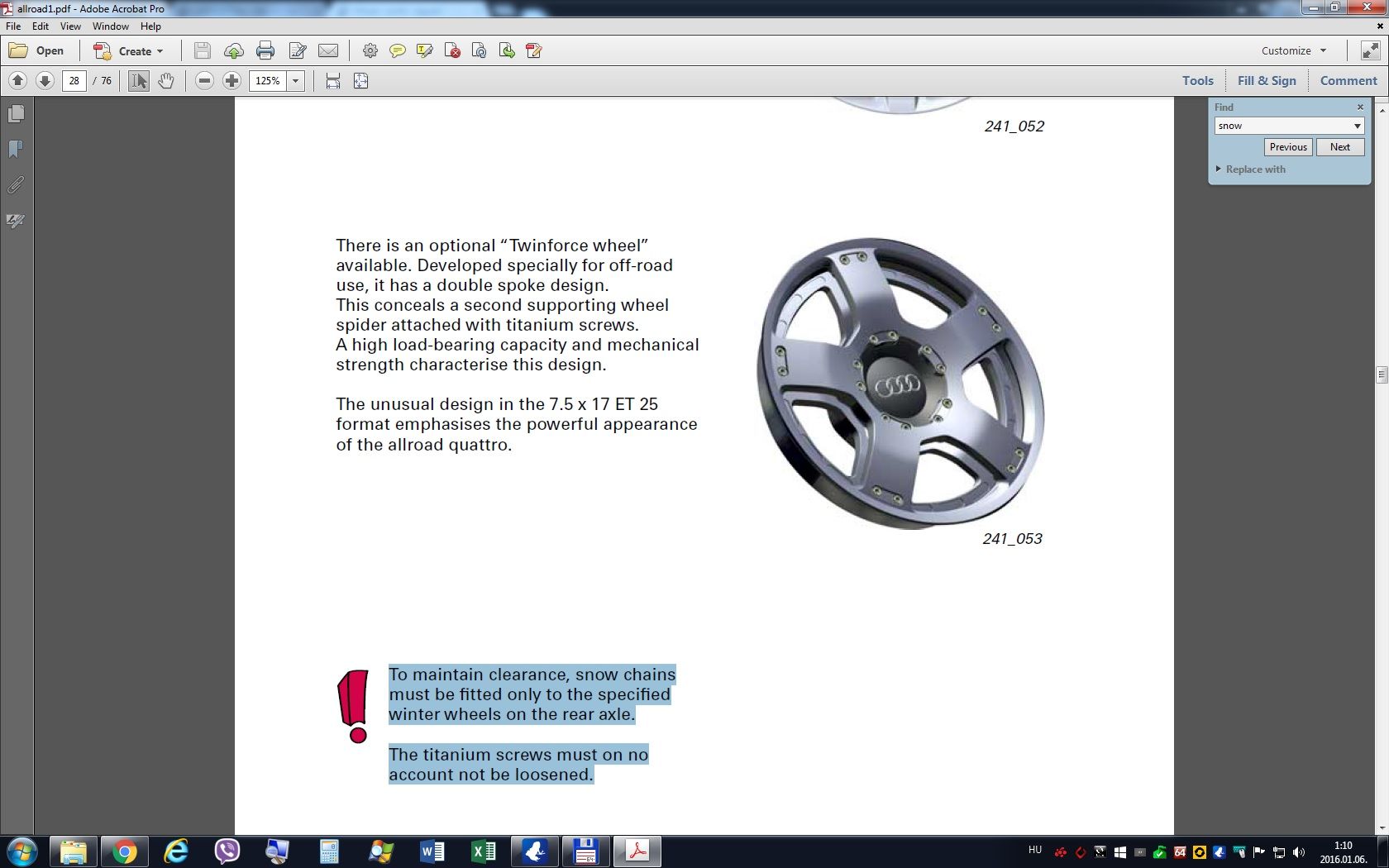This screenshot has height=868, width=1389.
Task: Open Internet Explorer from taskbar
Action: point(176,851)
